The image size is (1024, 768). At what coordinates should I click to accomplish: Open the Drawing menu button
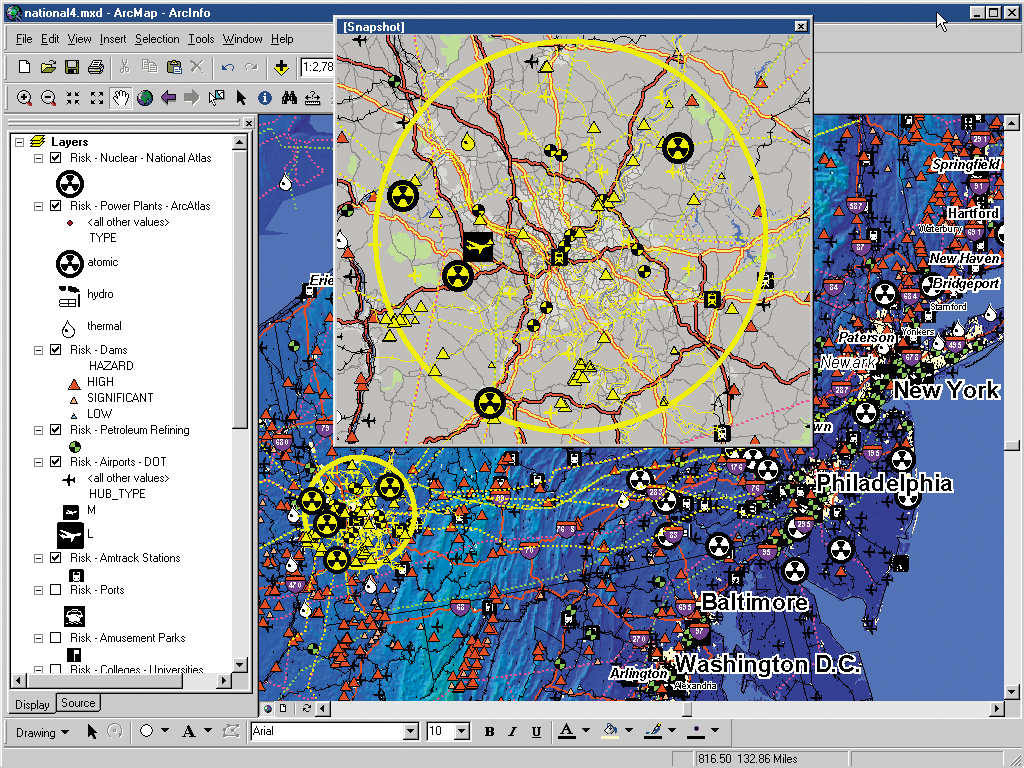pos(43,732)
